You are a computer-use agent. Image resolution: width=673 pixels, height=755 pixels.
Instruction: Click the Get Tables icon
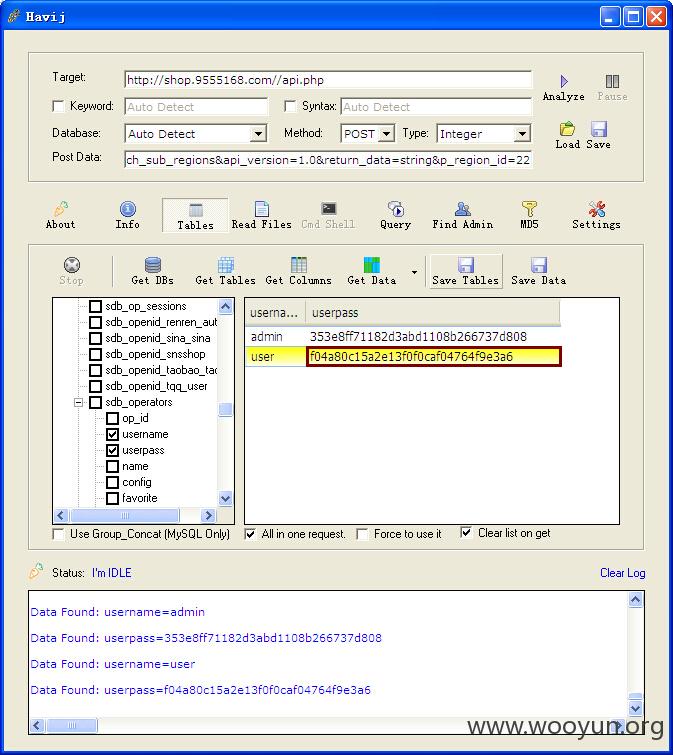click(225, 265)
